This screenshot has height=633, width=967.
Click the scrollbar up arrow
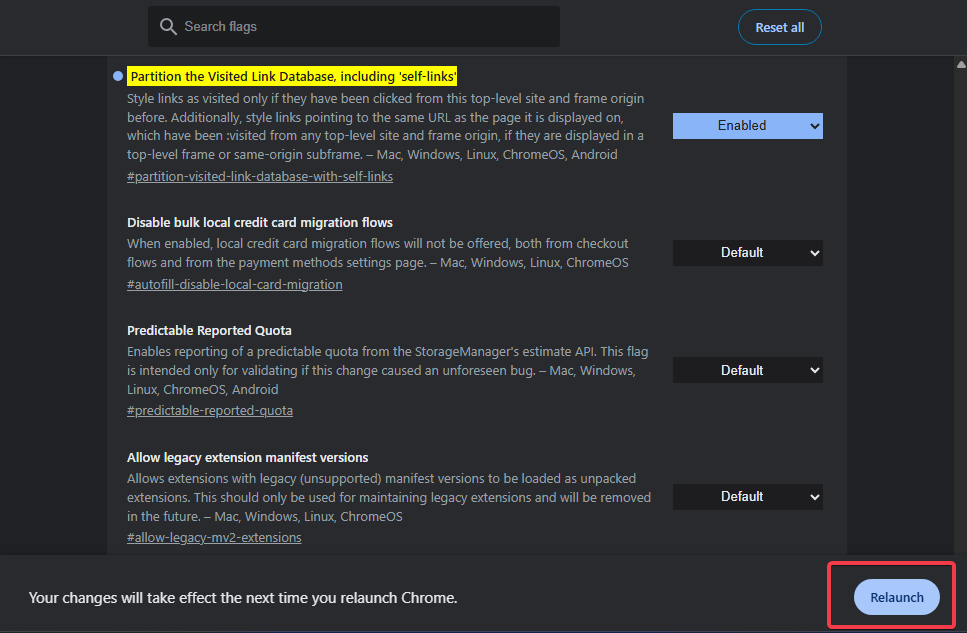tap(961, 64)
